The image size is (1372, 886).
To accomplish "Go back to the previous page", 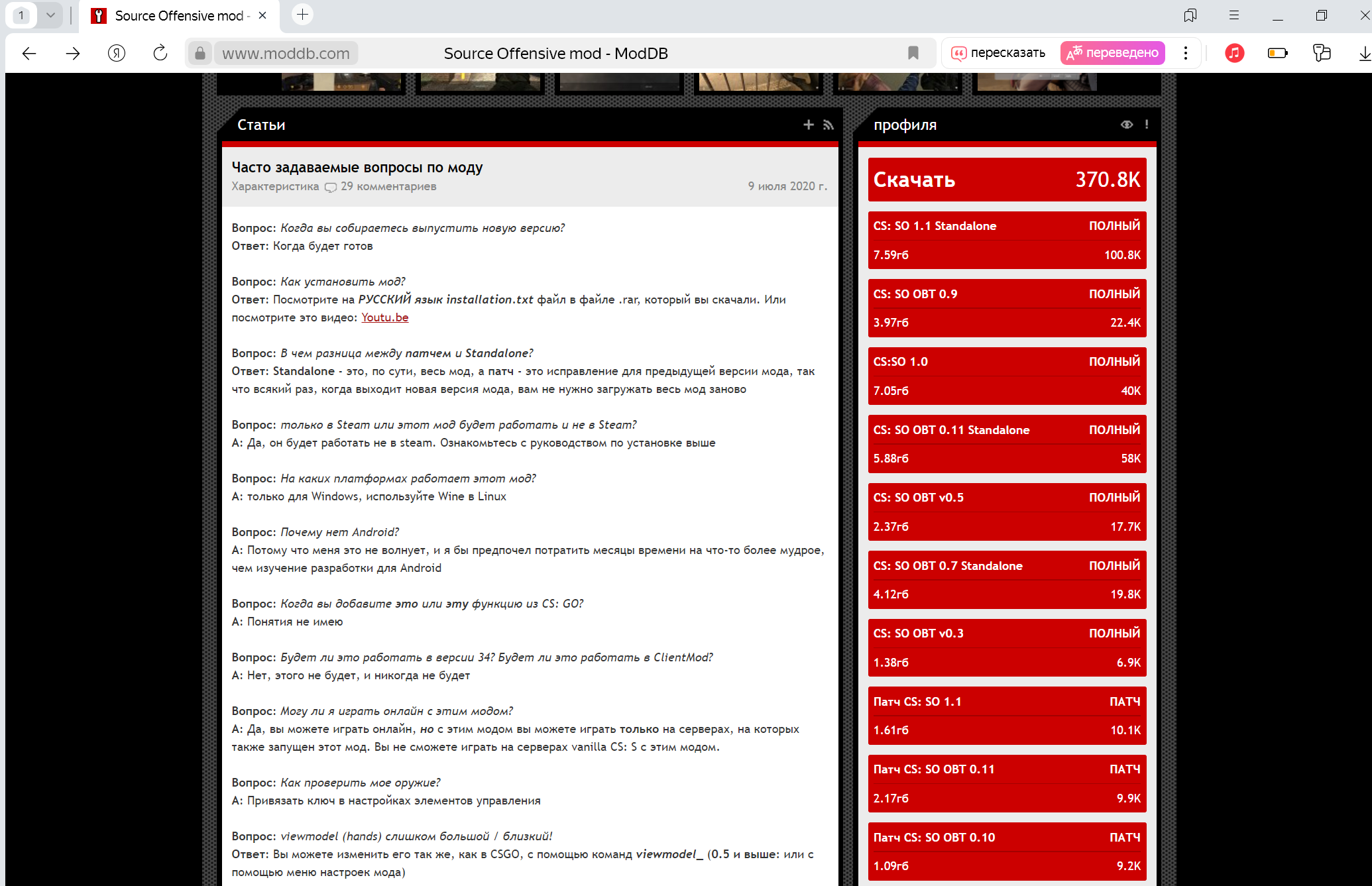I will [x=29, y=53].
